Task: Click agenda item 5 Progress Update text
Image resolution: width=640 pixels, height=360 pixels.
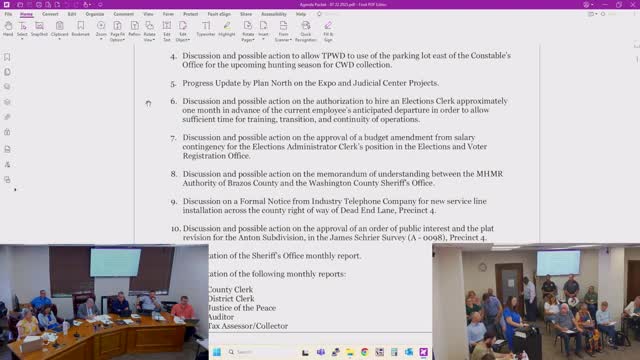Action: tap(311, 83)
